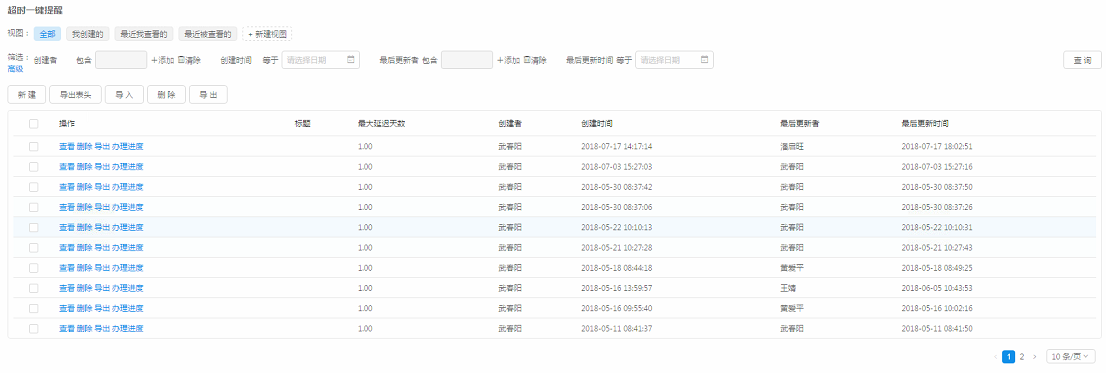Go to previous page arrow in pagination
Viewport: 1106px width, 373px height.
tap(996, 357)
